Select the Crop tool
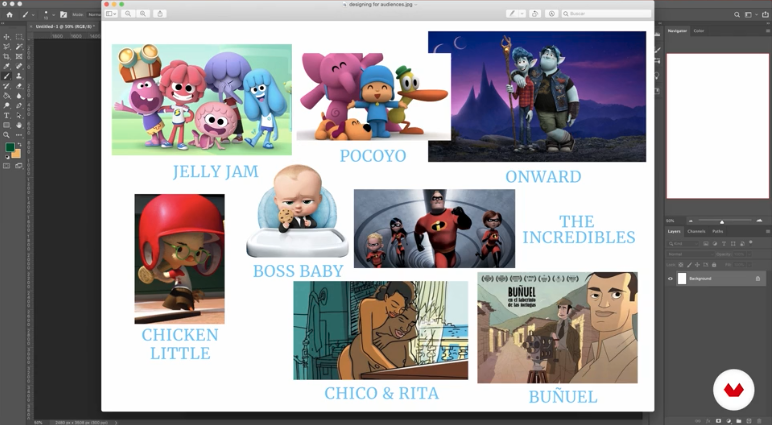The width and height of the screenshot is (772, 425). pos(6,57)
